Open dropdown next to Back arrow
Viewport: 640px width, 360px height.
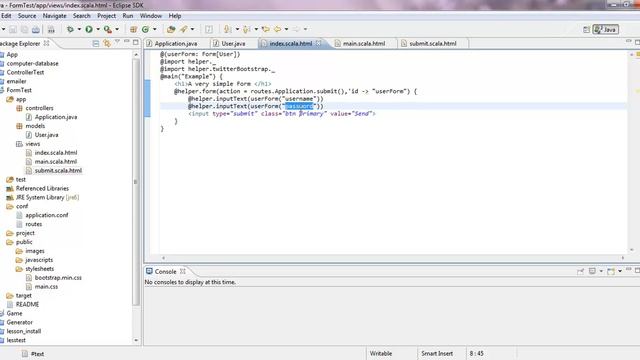click(287, 29)
